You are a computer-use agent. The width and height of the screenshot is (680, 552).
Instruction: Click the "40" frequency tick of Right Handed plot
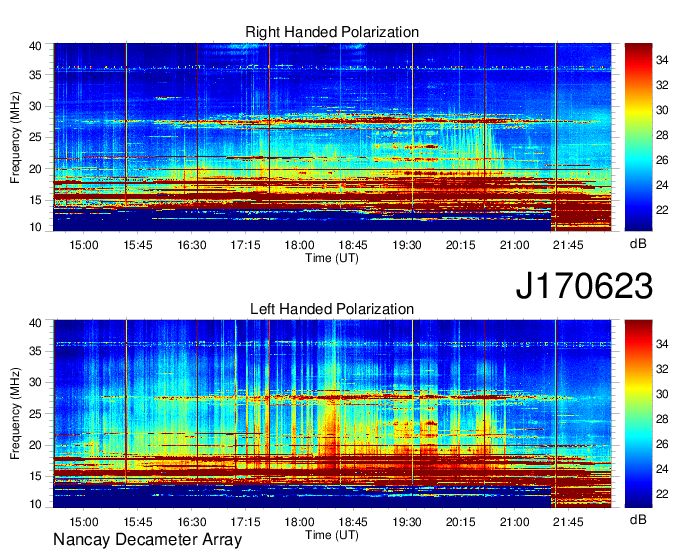click(36, 46)
